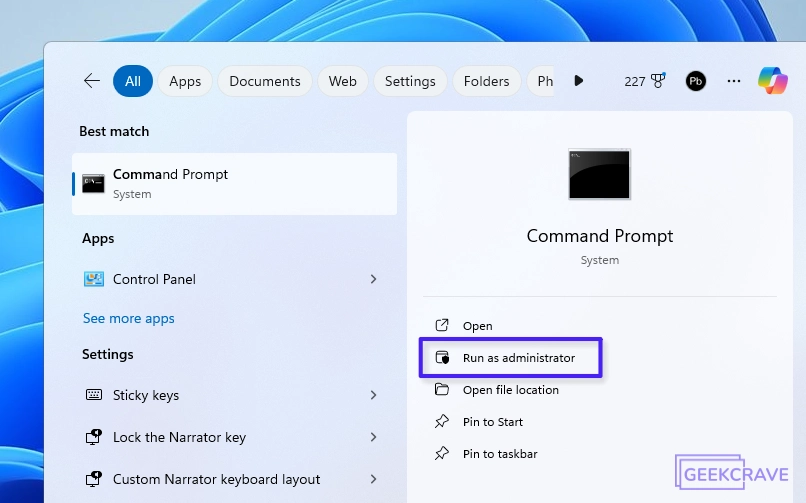Click the Run as administrator shield icon
Image resolution: width=806 pixels, height=503 pixels.
443,358
